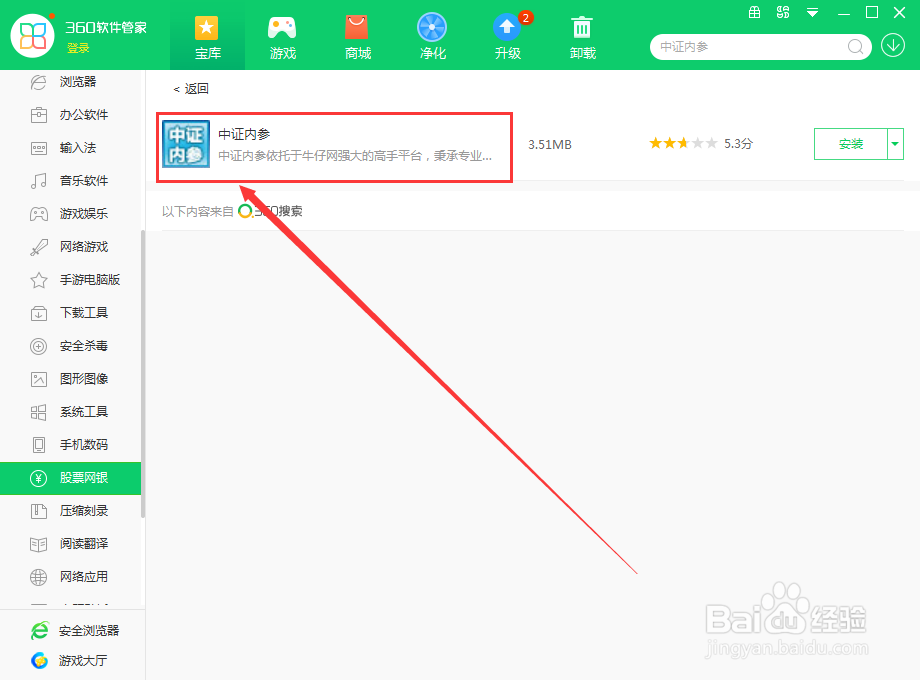The width and height of the screenshot is (920, 680).
Task: Select 下载工具 category in sidebar
Action: coord(70,313)
